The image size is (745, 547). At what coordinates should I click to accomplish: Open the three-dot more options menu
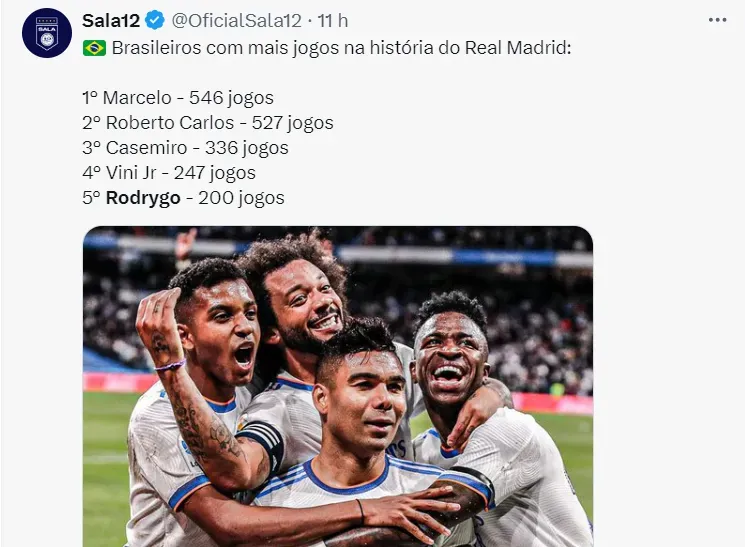pos(717,20)
